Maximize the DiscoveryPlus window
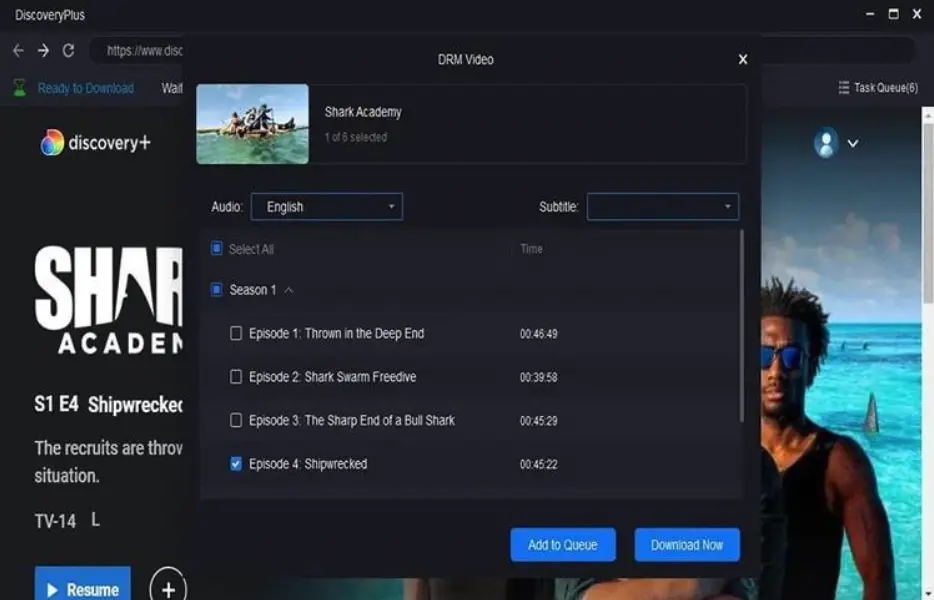Screen dimensions: 934x600 point(893,14)
